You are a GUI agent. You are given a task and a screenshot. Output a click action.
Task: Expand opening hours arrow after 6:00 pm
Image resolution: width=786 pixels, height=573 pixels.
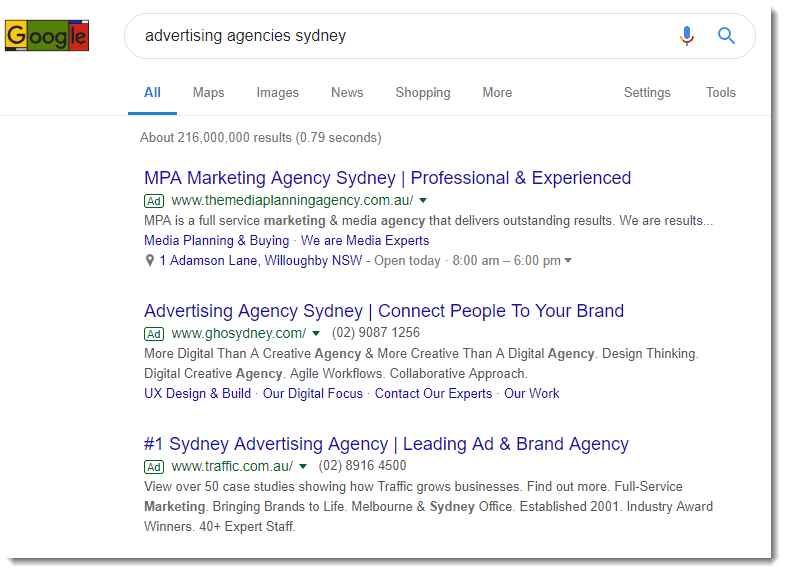click(568, 261)
